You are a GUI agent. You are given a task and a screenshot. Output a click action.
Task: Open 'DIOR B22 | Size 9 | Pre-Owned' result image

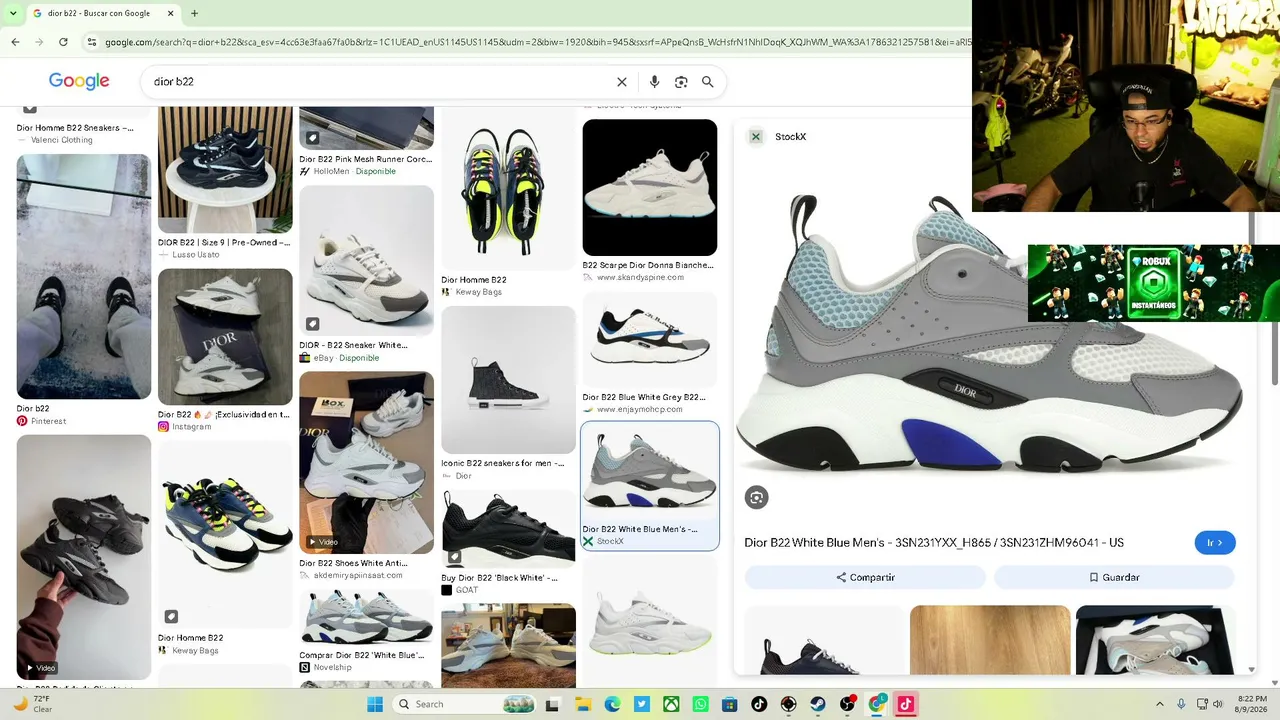[225, 169]
